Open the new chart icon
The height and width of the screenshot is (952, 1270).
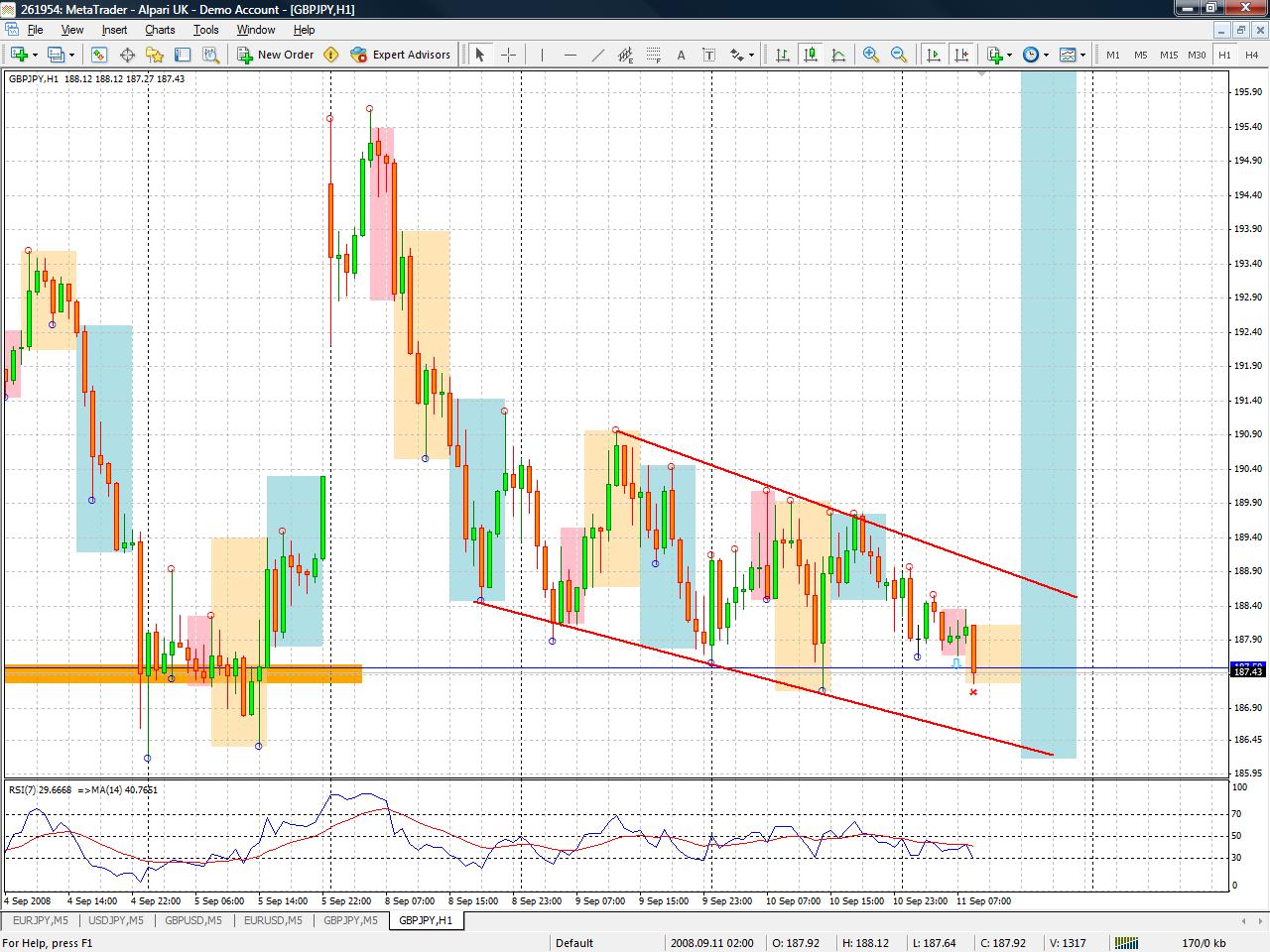[x=19, y=55]
